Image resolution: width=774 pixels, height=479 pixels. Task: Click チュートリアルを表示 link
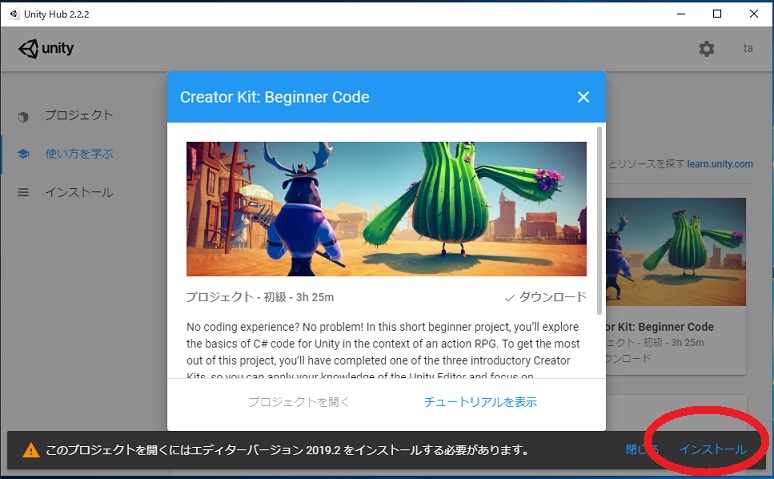[x=480, y=402]
